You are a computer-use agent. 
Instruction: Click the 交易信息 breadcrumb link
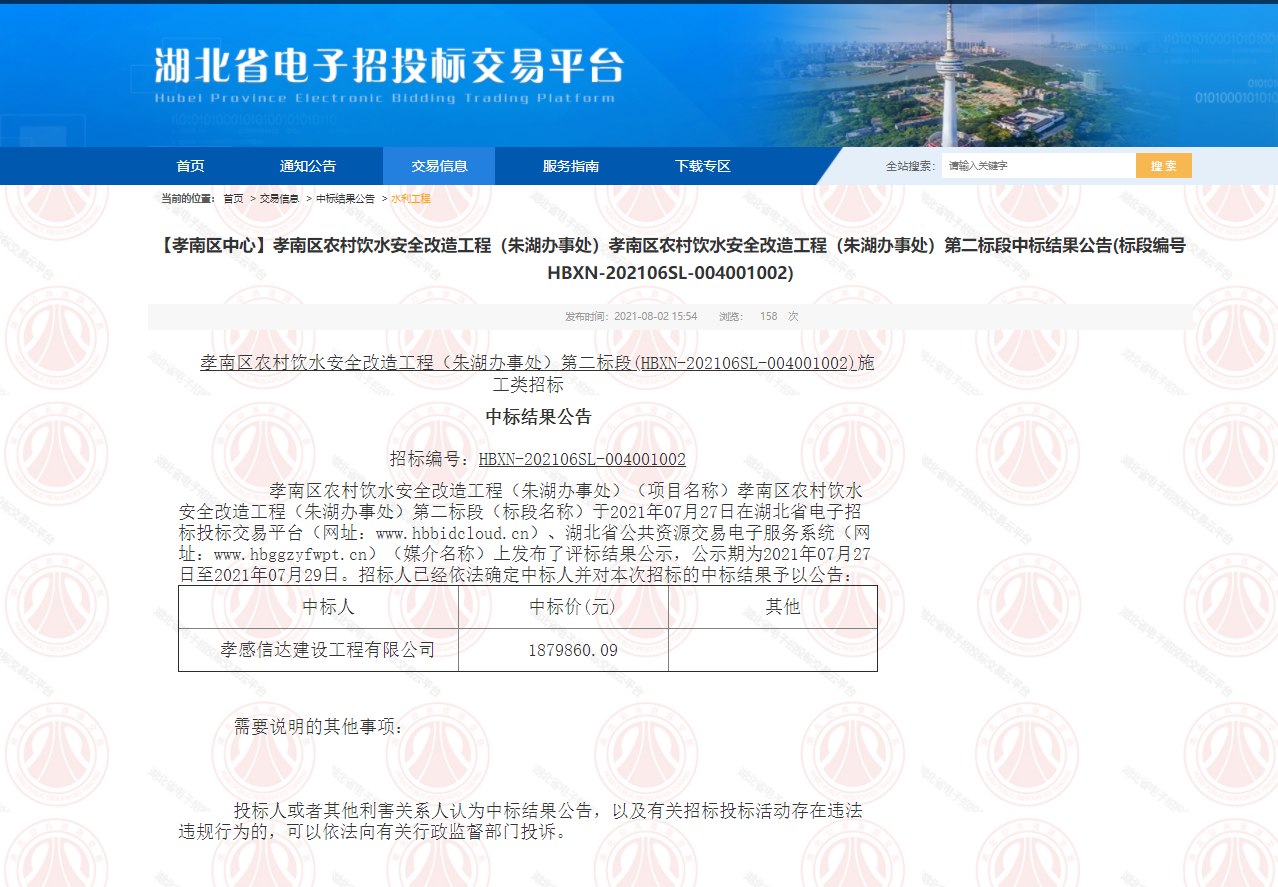click(279, 199)
